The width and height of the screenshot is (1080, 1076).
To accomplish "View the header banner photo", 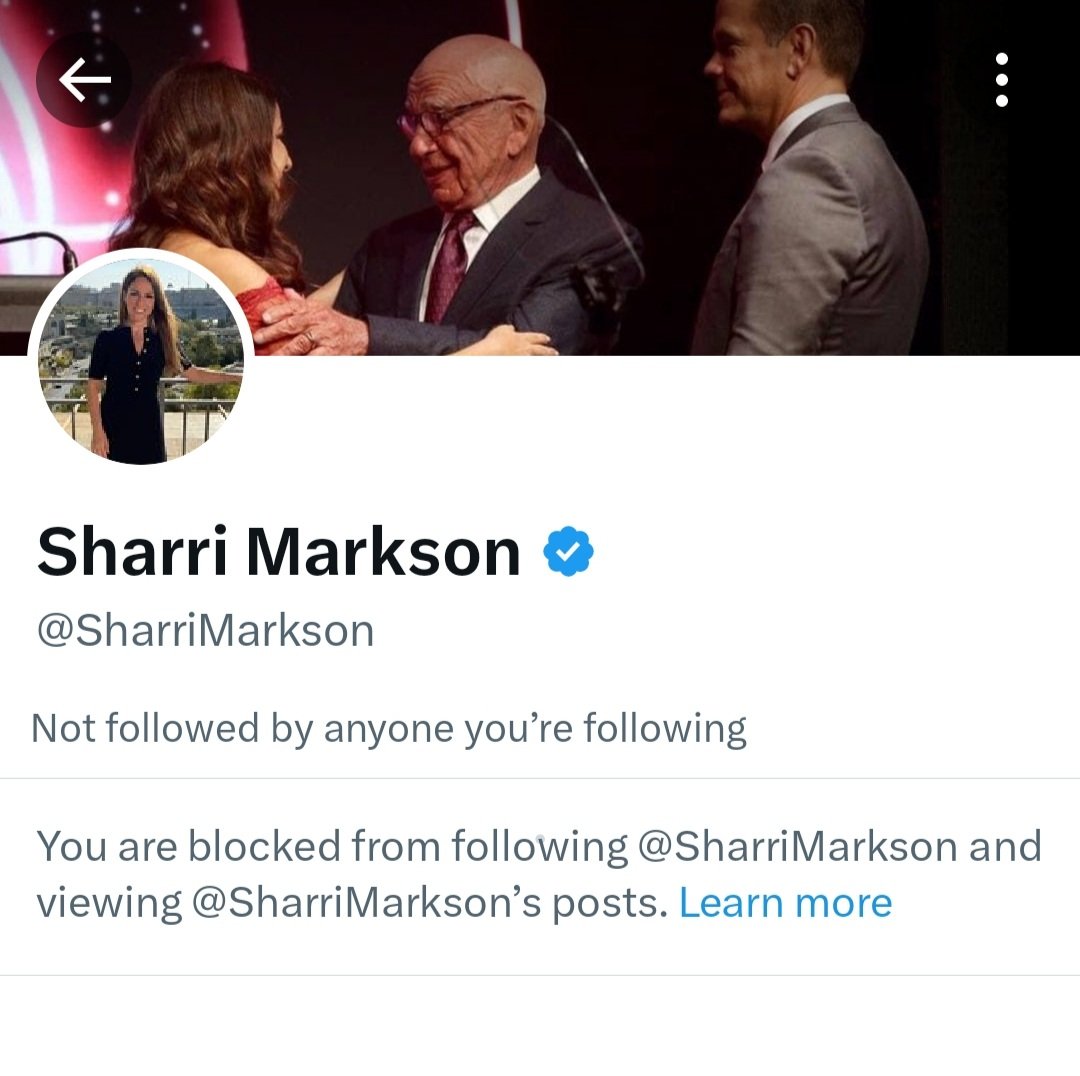I will pos(540,178).
